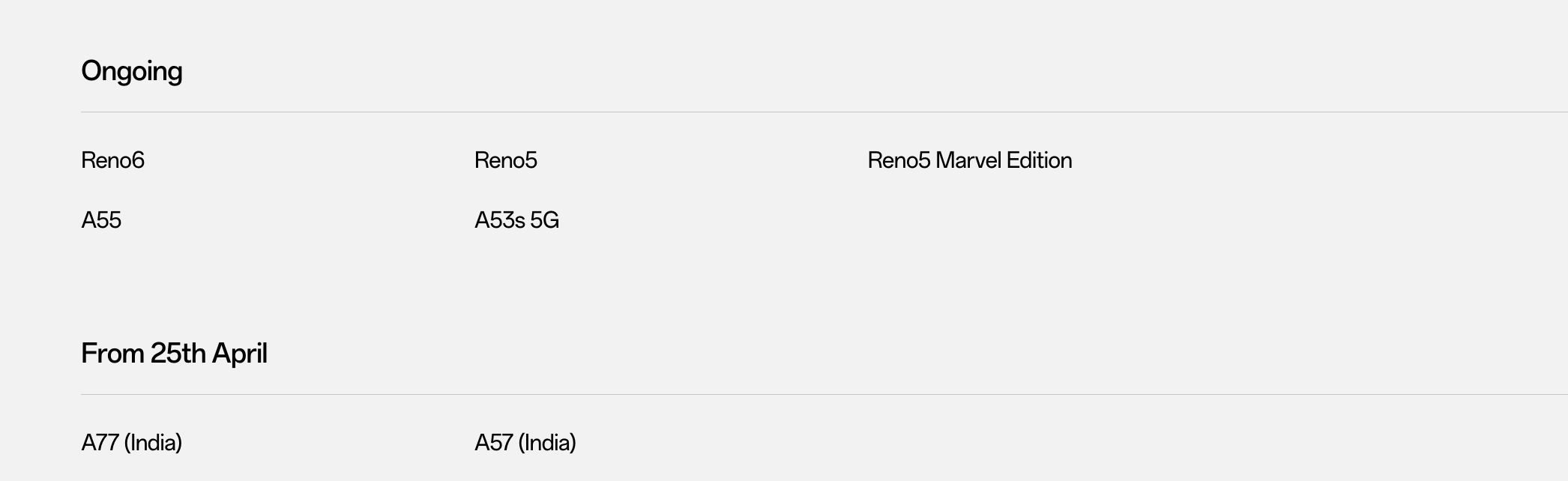1568x481 pixels.
Task: Click 25th in the section heading
Action: [x=178, y=354]
